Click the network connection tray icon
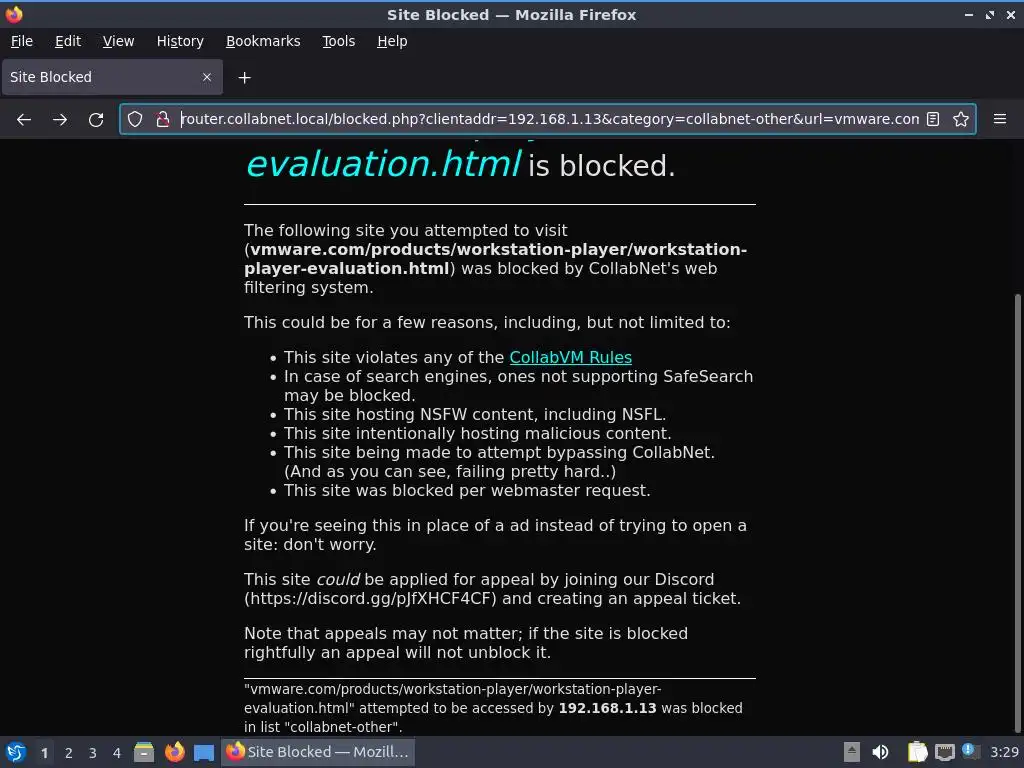The height and width of the screenshot is (768, 1024). pyautogui.click(x=945, y=752)
